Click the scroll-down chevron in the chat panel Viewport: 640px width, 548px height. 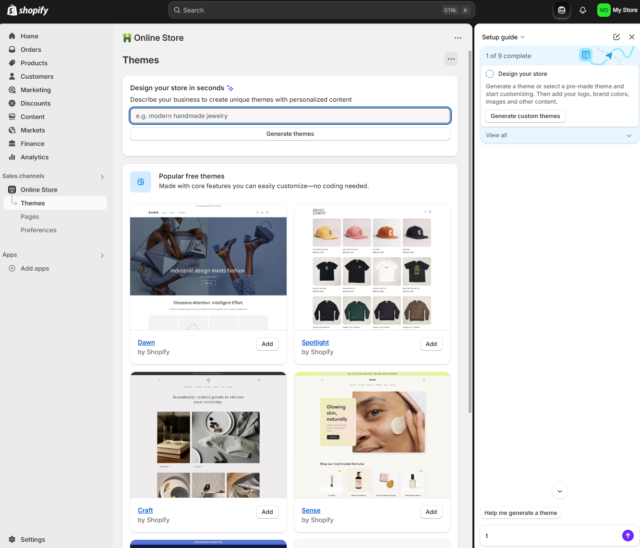(560, 491)
